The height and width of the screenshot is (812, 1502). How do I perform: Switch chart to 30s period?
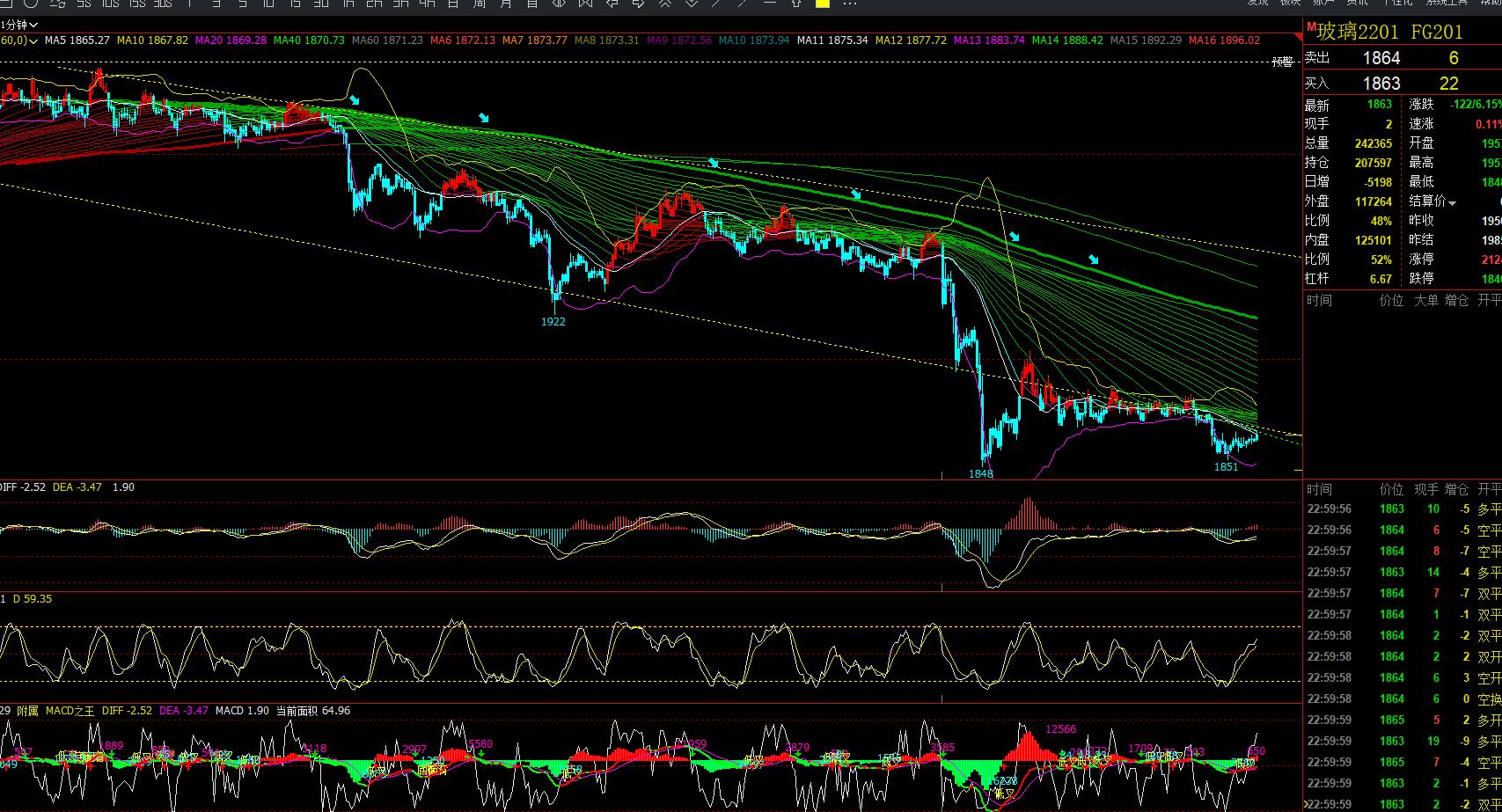pos(163,4)
